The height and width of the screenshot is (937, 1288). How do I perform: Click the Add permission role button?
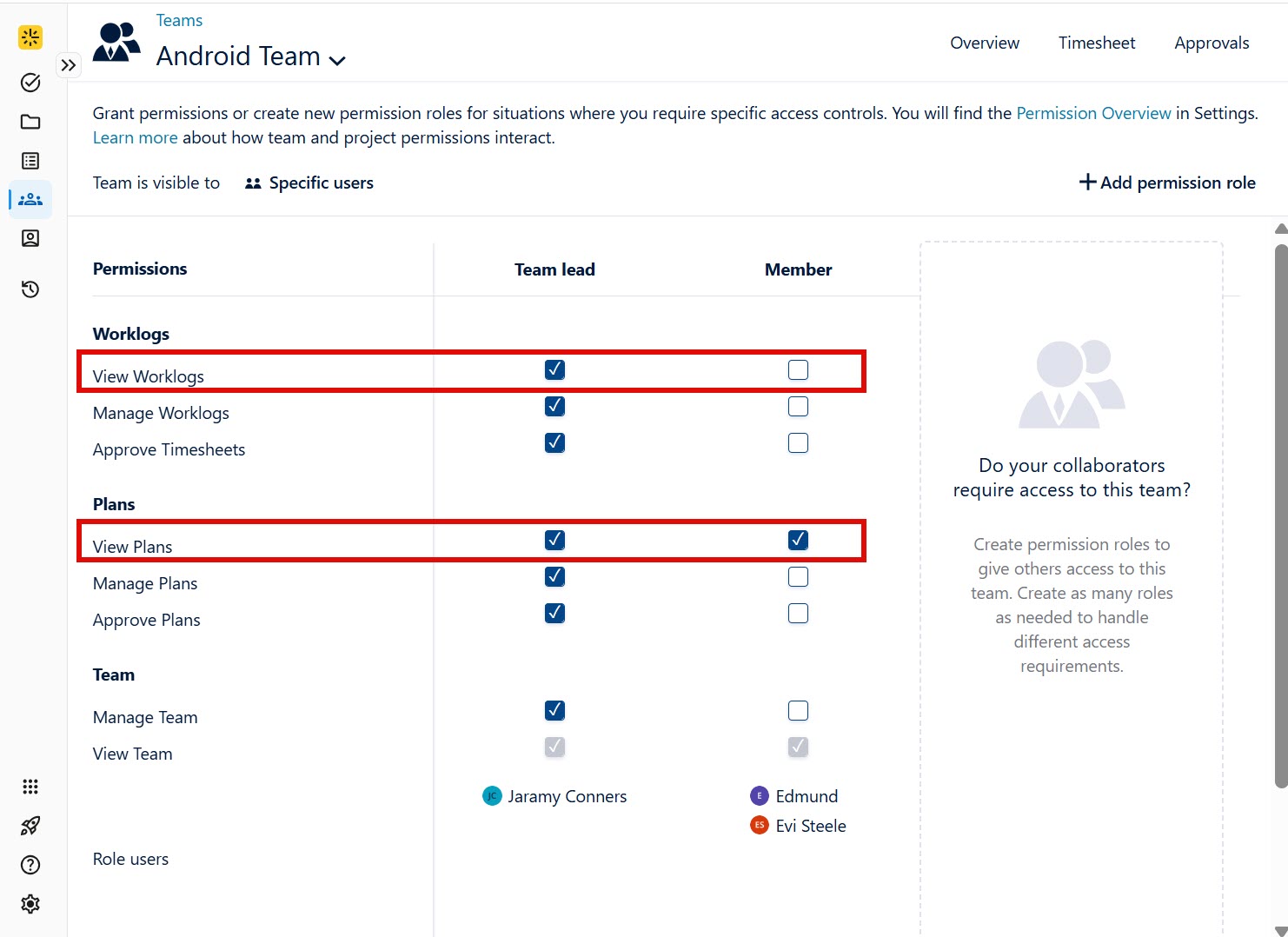coord(1168,182)
